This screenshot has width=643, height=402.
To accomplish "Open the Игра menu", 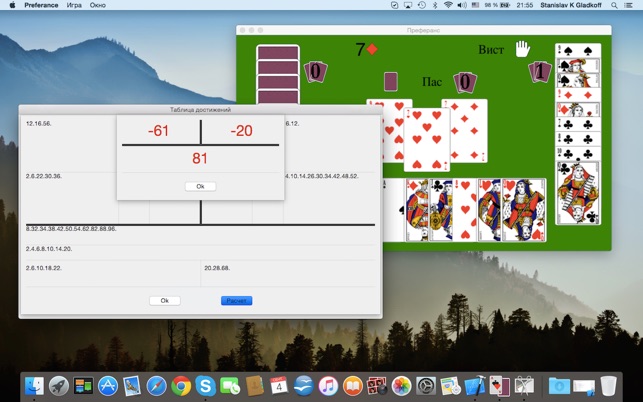I will pyautogui.click(x=74, y=5).
